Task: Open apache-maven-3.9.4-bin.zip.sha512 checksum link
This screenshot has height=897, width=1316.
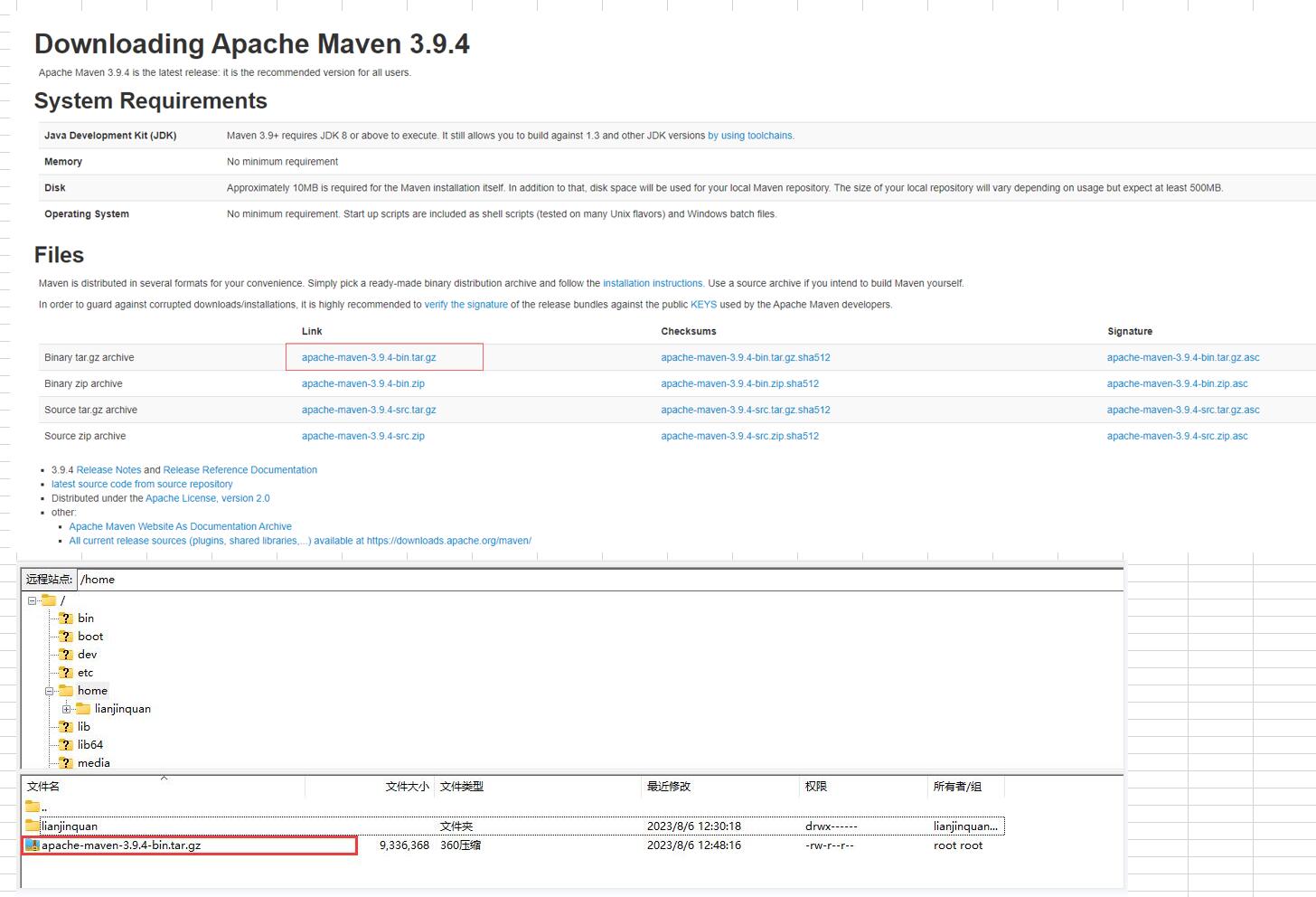Action: pyautogui.click(x=739, y=383)
